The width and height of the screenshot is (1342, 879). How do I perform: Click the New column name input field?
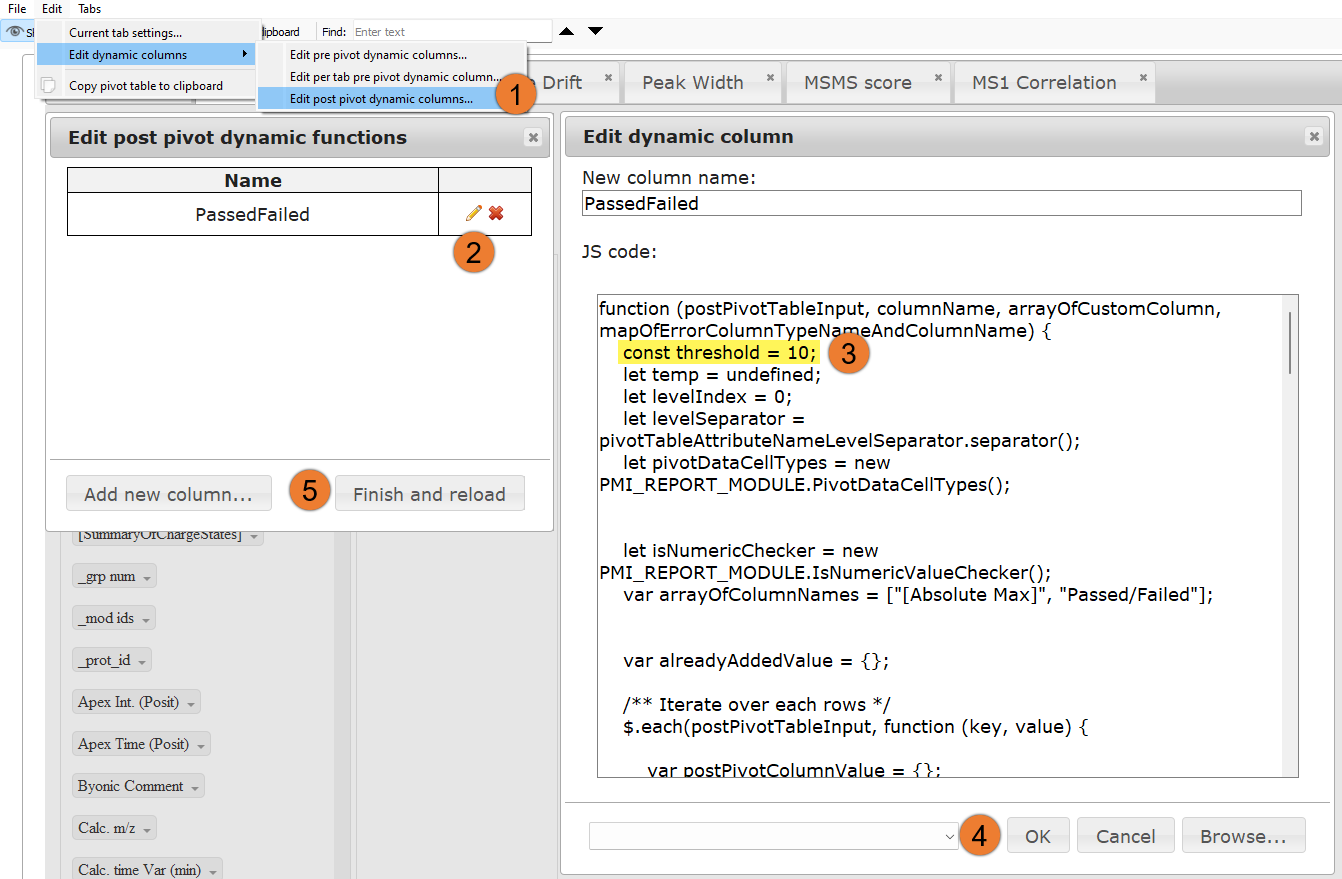click(941, 203)
